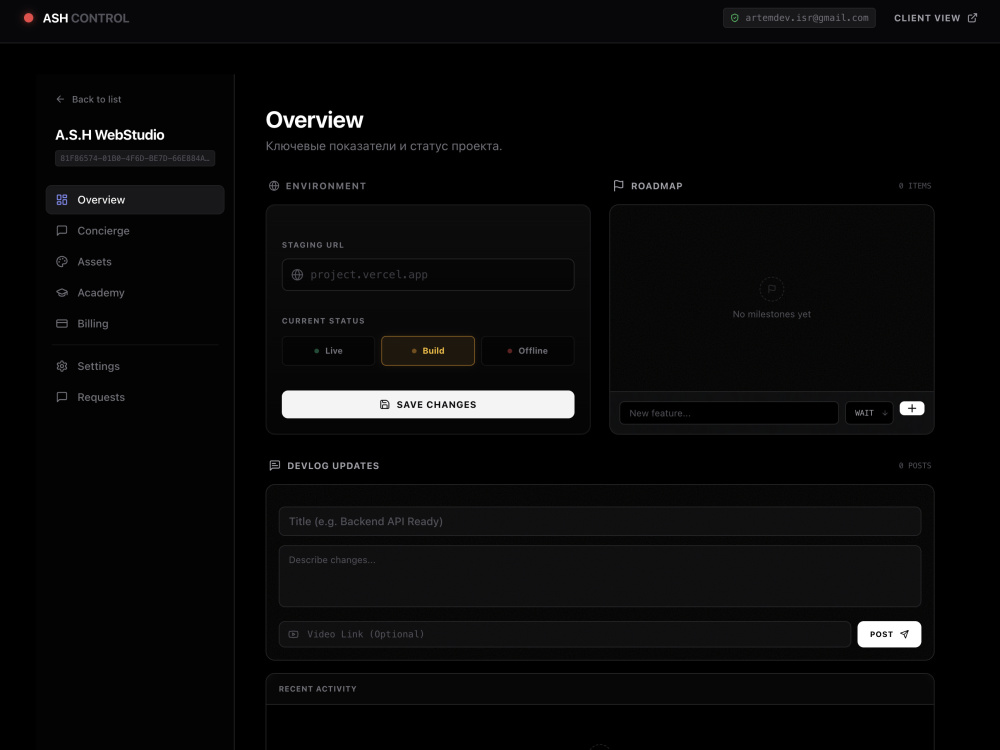The width and height of the screenshot is (1000, 750).
Task: Click the red ASH Control logo dot
Action: click(29, 18)
